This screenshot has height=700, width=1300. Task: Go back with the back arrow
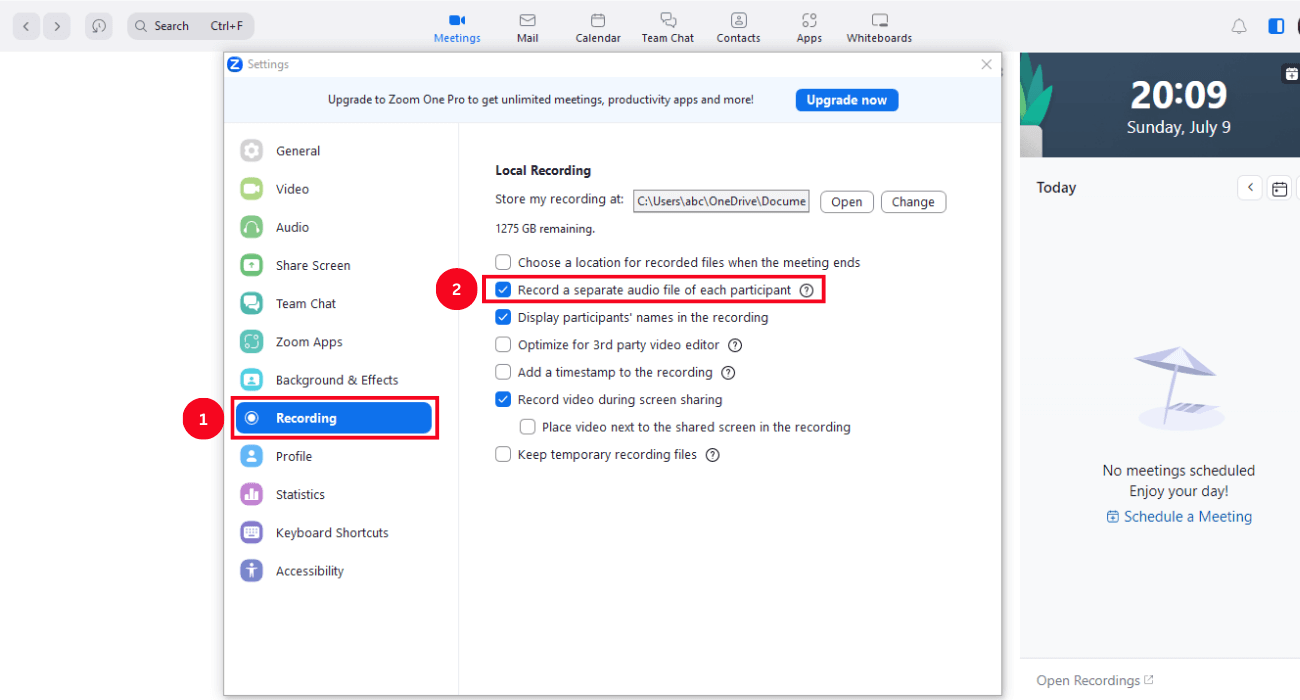26,26
